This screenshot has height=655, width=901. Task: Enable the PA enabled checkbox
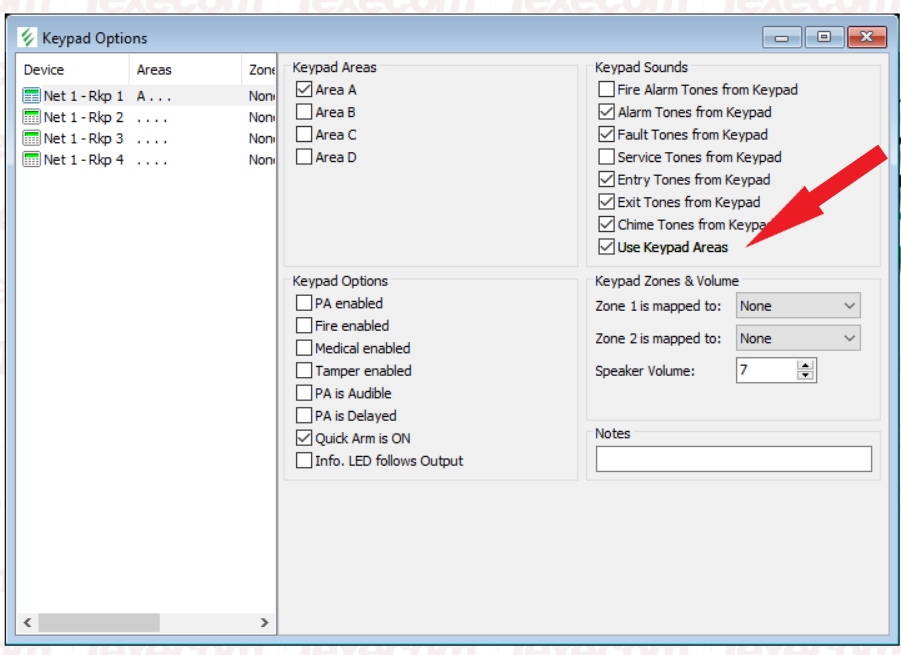pyautogui.click(x=304, y=303)
